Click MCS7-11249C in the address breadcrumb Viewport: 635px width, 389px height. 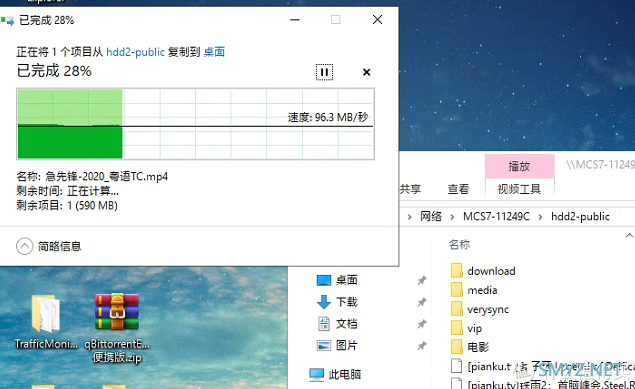click(x=496, y=217)
